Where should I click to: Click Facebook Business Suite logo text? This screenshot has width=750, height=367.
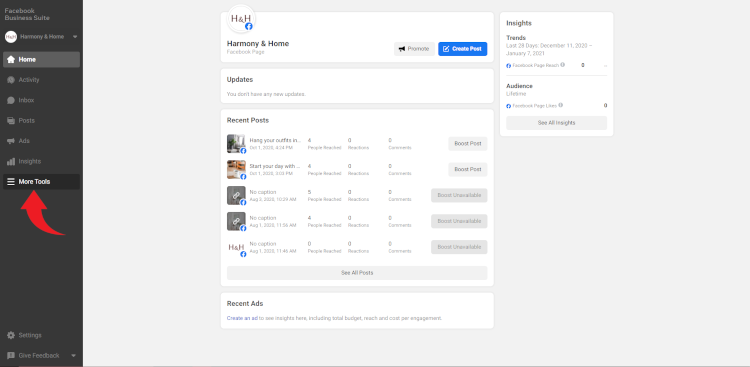[27, 14]
